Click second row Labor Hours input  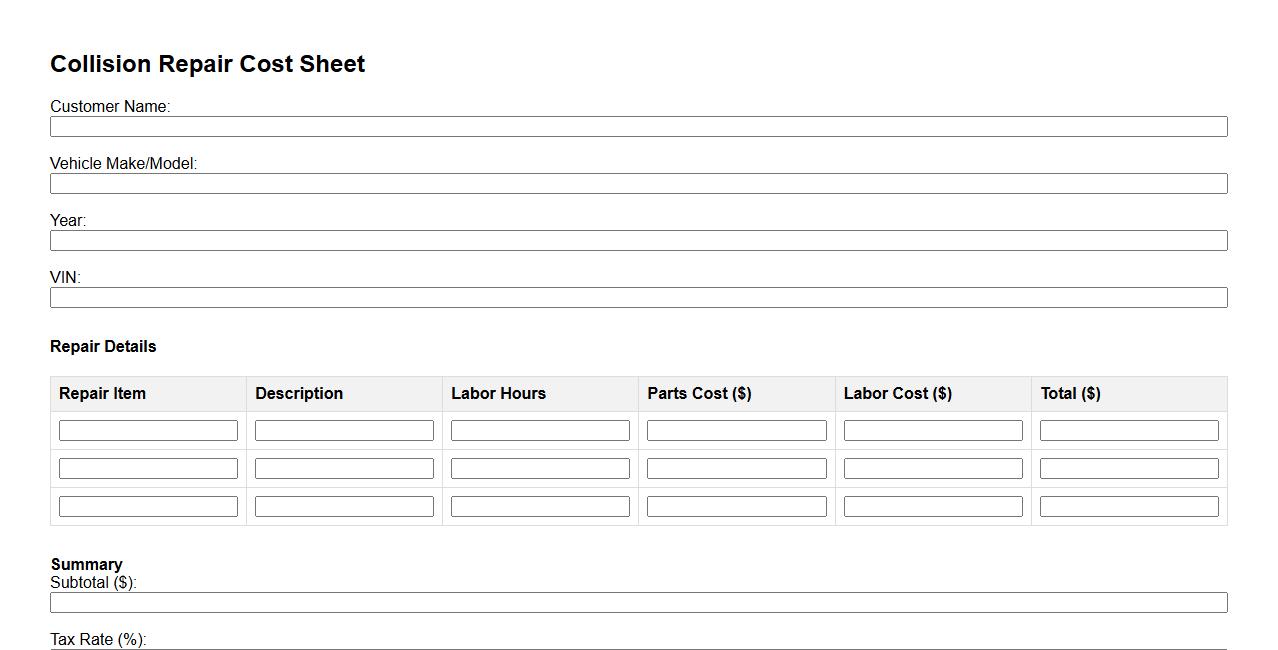[540, 468]
